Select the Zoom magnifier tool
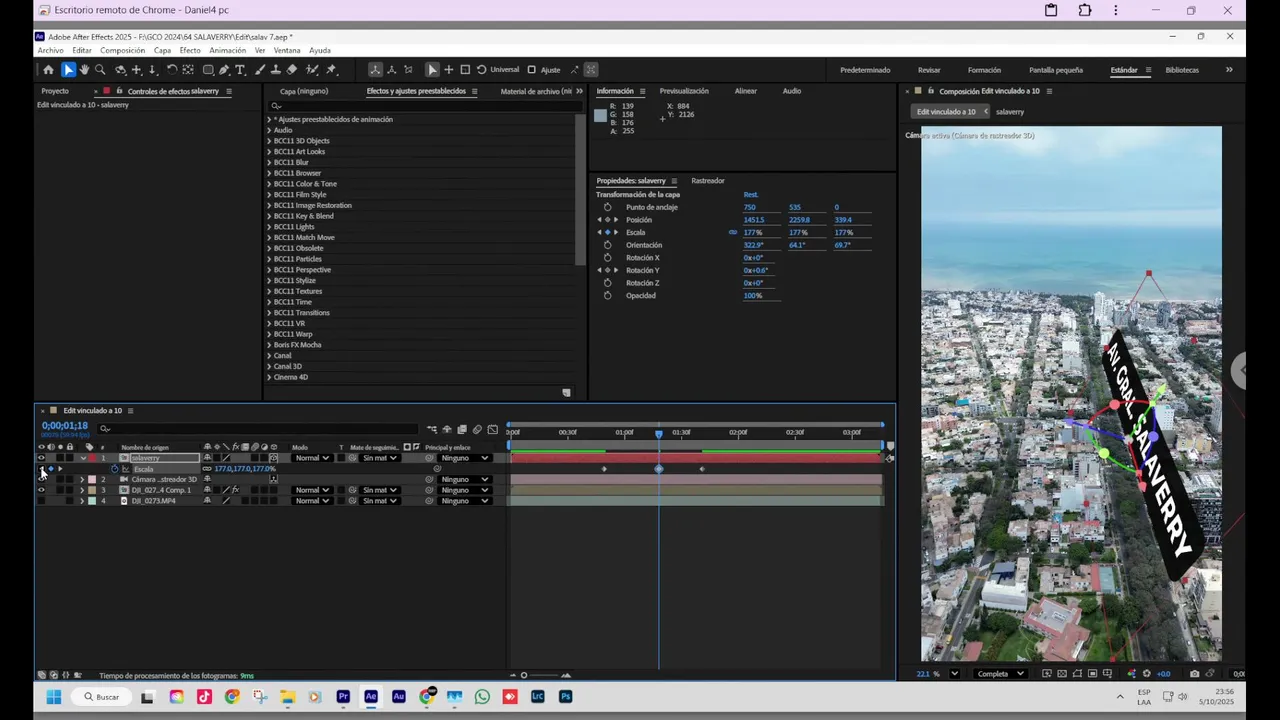The image size is (1280, 720). [100, 70]
